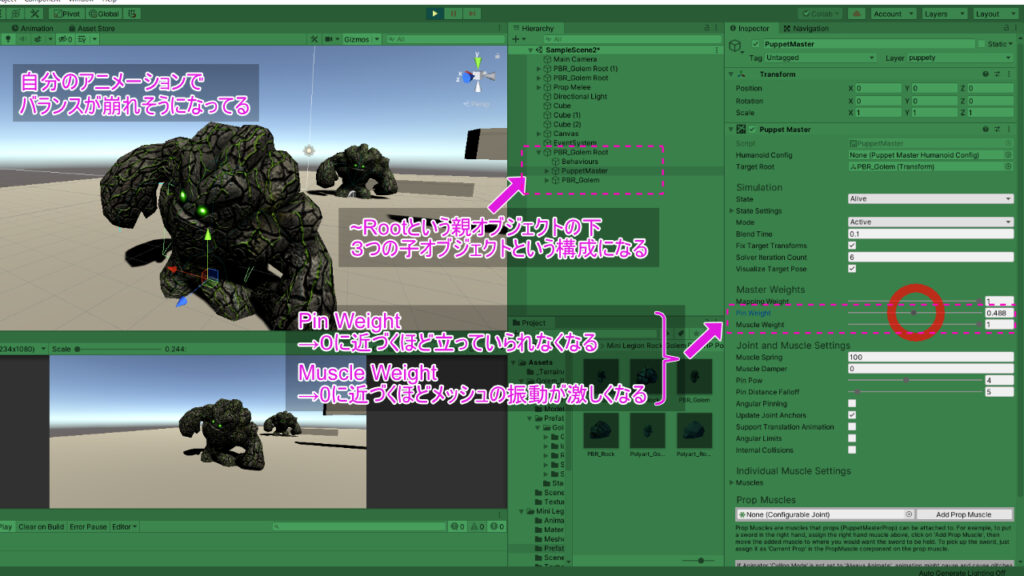Expand PuppetMaster in the Hierarchy

(x=546, y=171)
